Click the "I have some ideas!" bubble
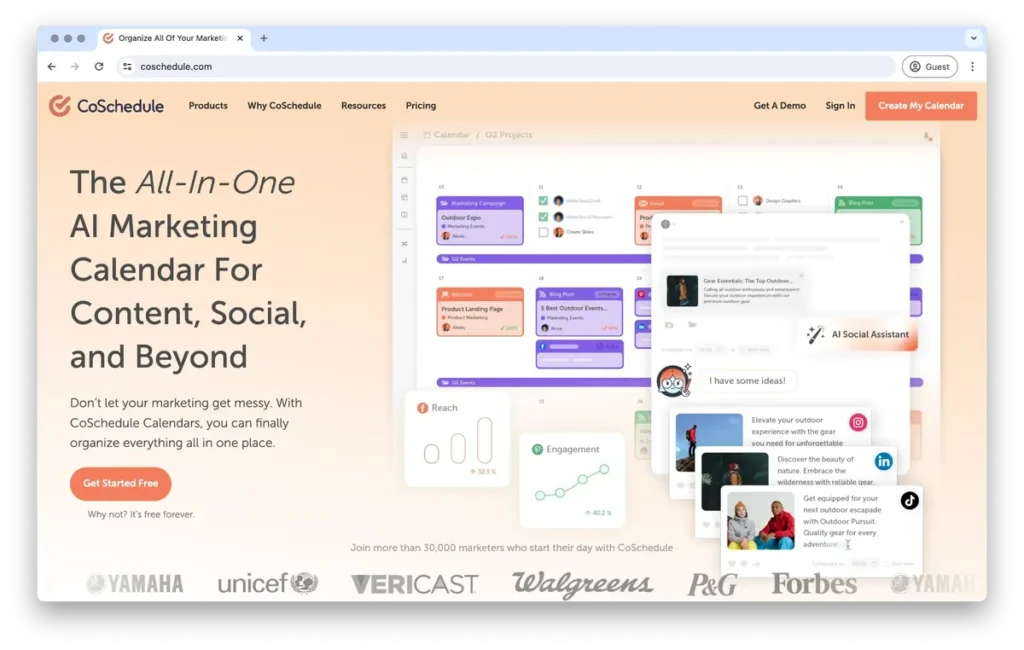Viewport: 1024px width, 650px height. (x=747, y=381)
